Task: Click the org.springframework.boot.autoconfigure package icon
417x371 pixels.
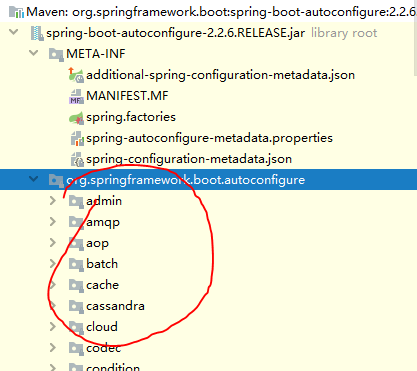Action: [x=56, y=180]
